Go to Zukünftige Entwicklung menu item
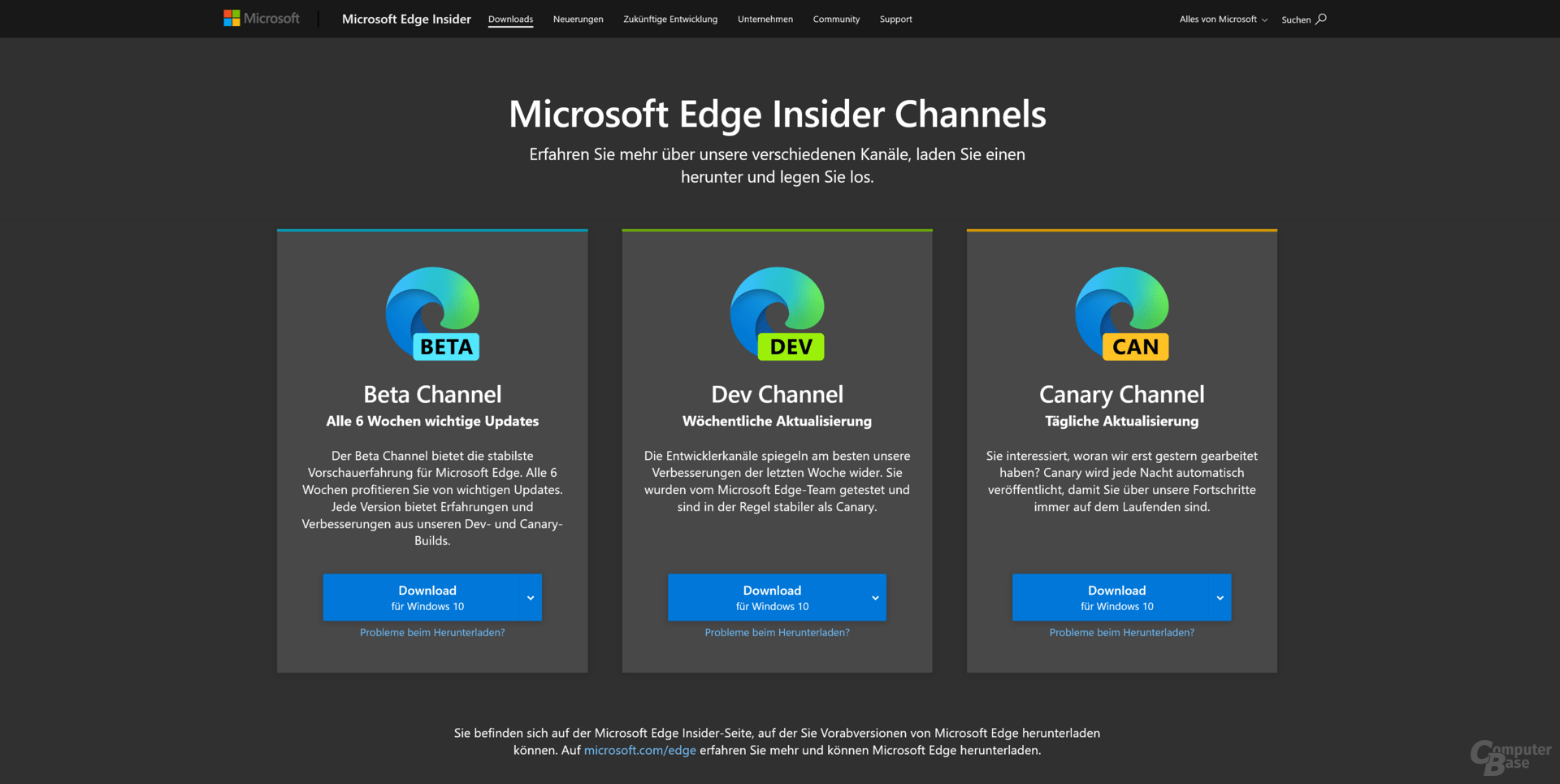 point(670,19)
